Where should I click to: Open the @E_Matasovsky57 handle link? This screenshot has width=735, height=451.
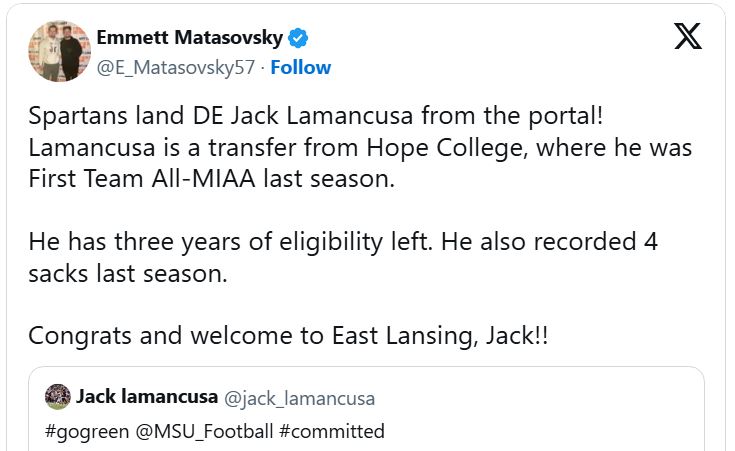click(175, 68)
